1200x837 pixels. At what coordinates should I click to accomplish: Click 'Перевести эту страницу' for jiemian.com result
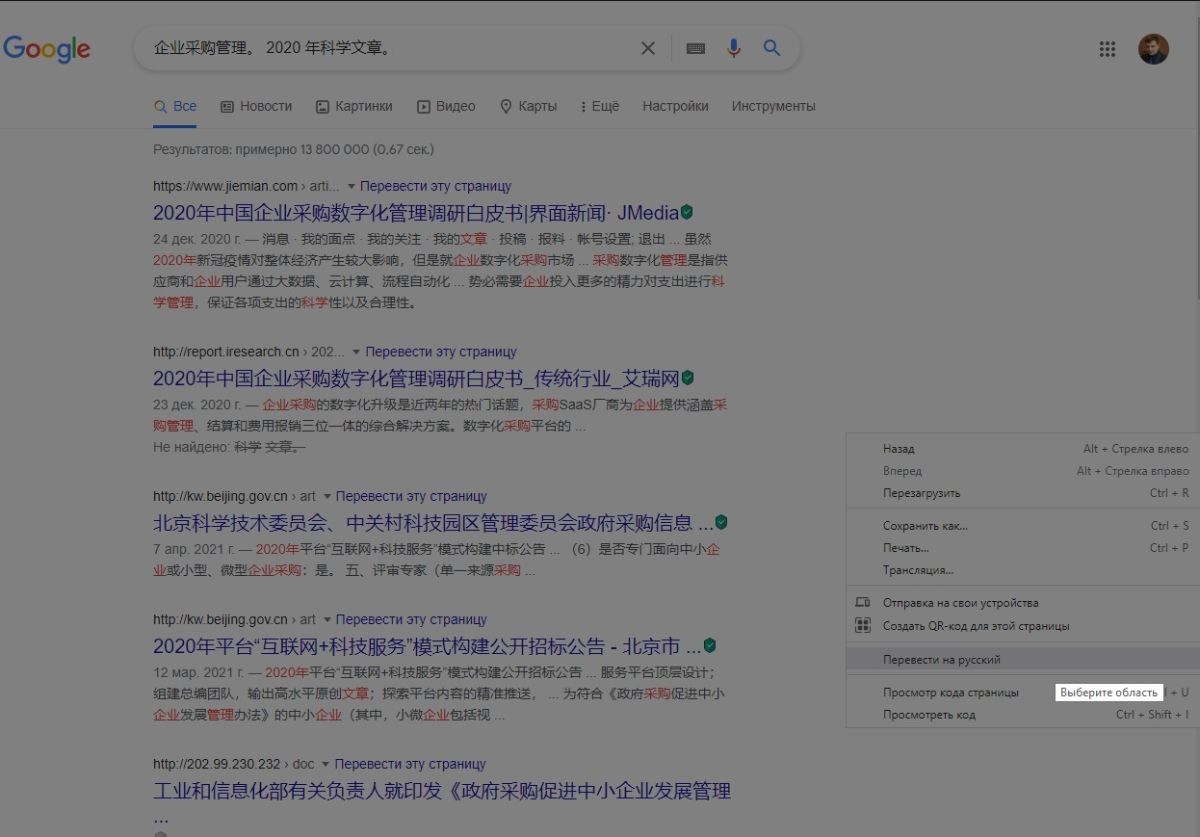tap(436, 186)
